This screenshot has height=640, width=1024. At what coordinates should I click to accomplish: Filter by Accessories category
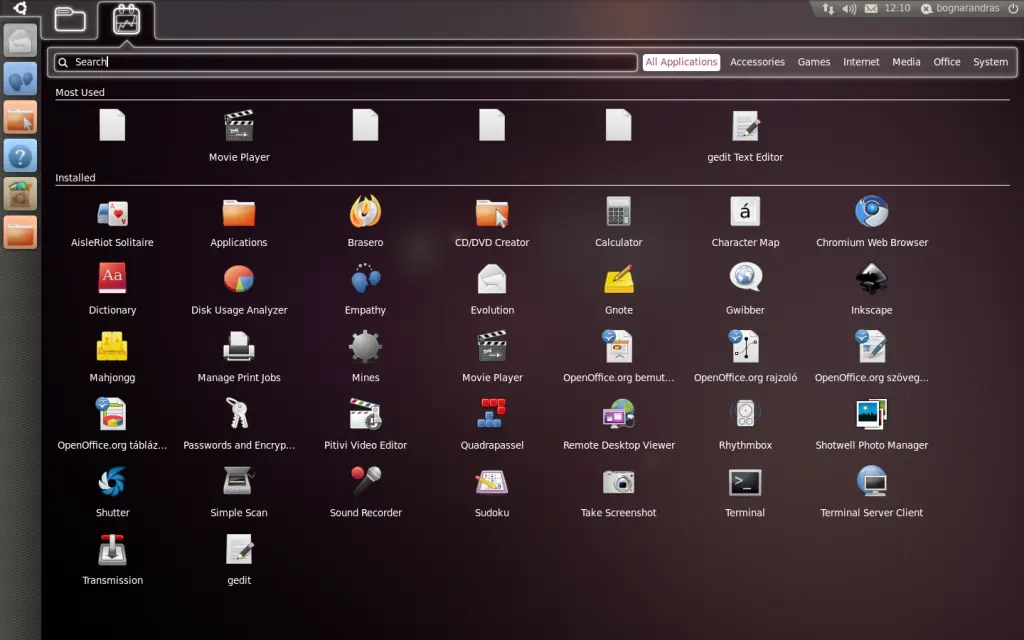tap(758, 62)
